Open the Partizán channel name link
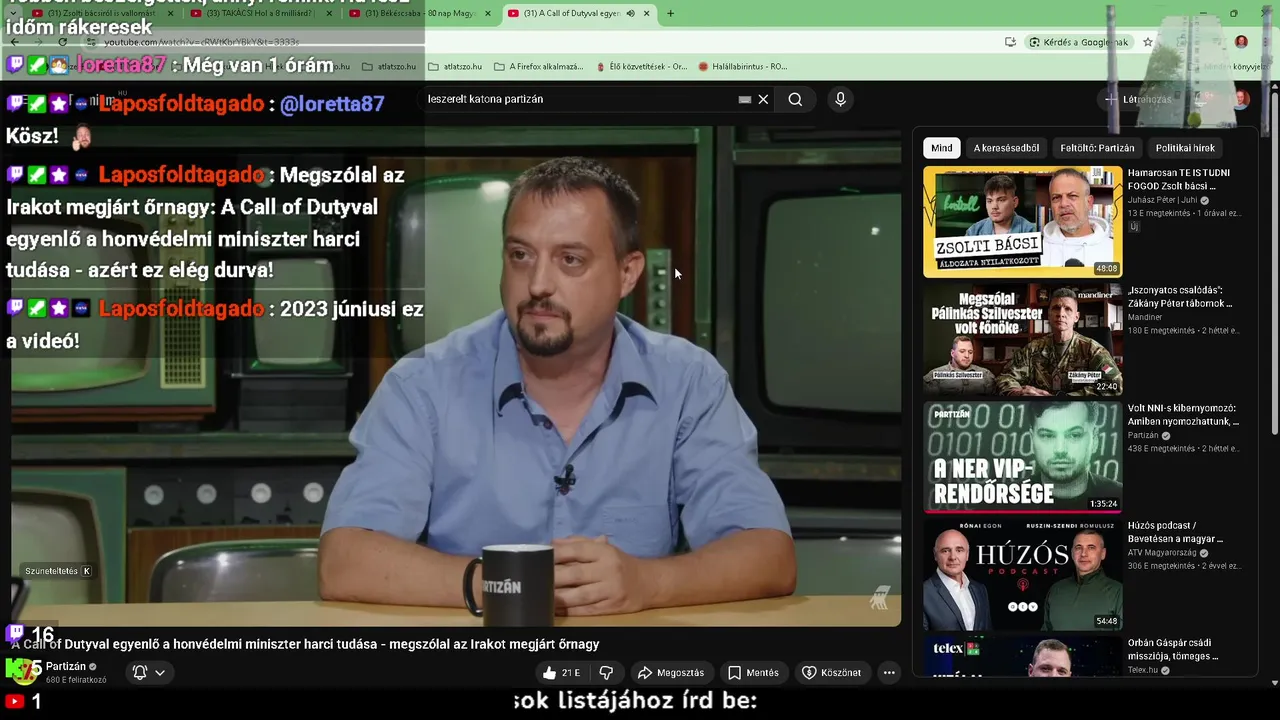The height and width of the screenshot is (720, 1280). 66,667
